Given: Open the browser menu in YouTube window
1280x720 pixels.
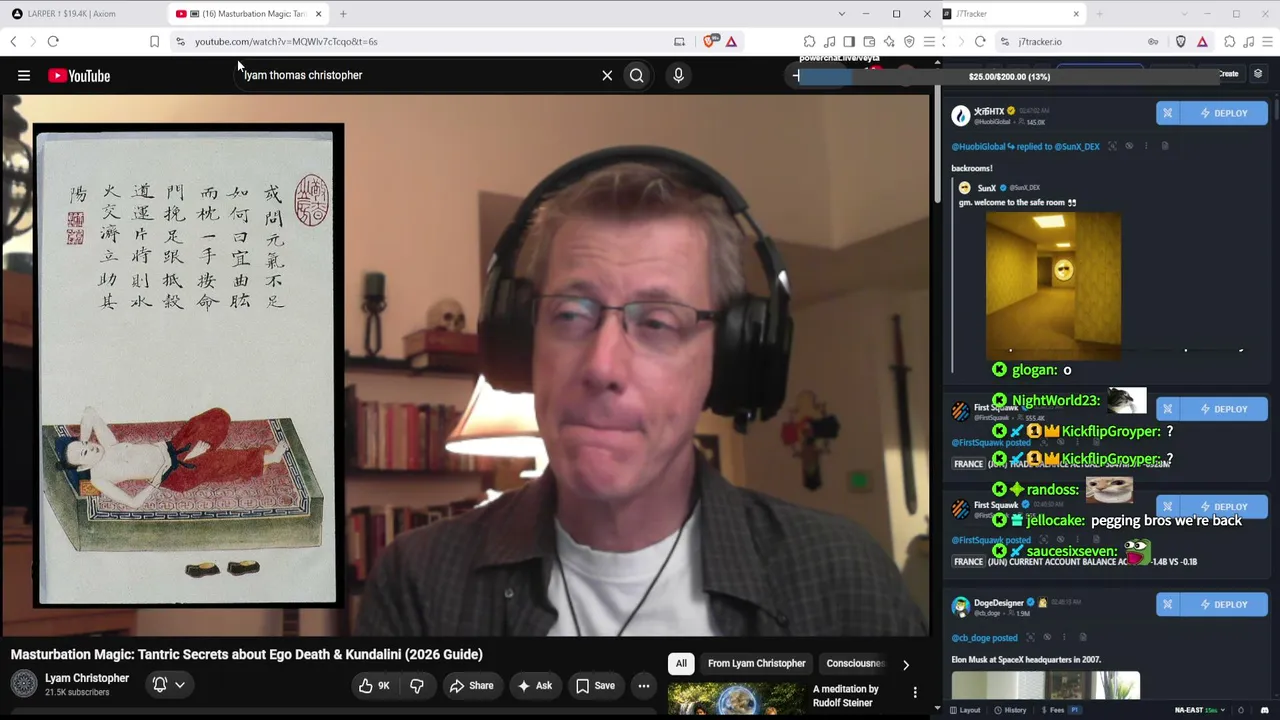Looking at the screenshot, I should 929,41.
